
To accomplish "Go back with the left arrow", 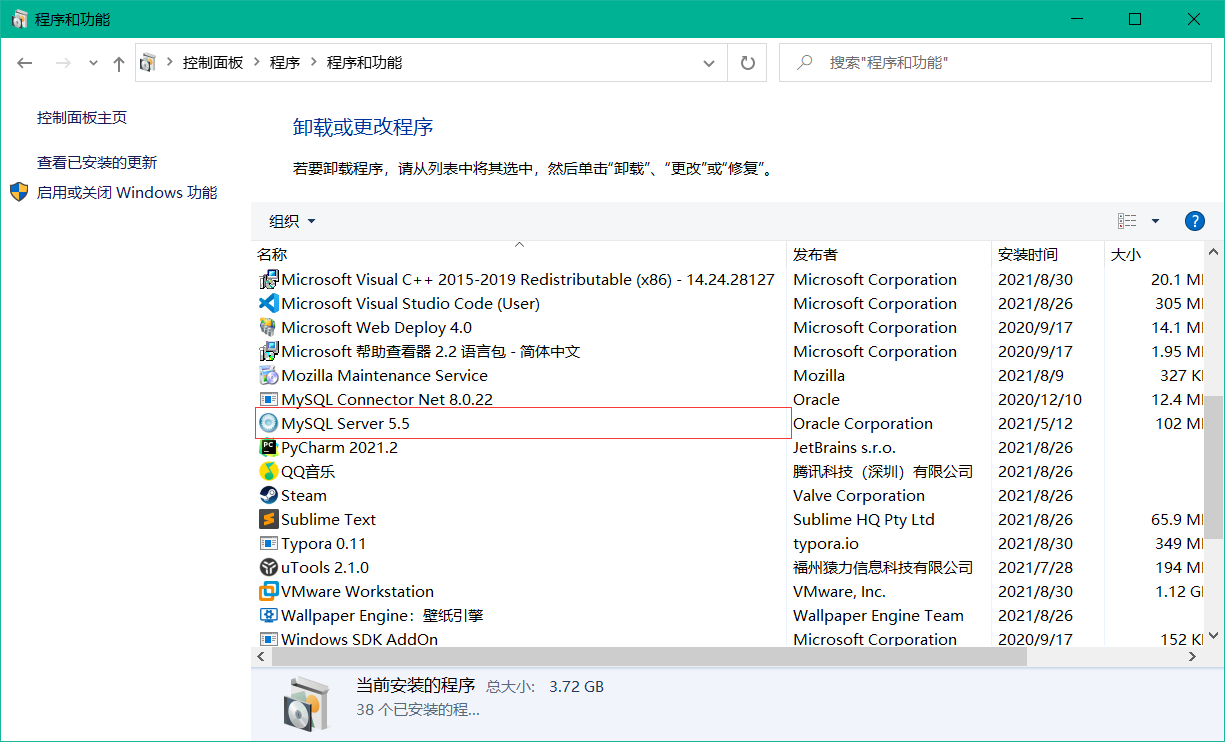I will 25,63.
